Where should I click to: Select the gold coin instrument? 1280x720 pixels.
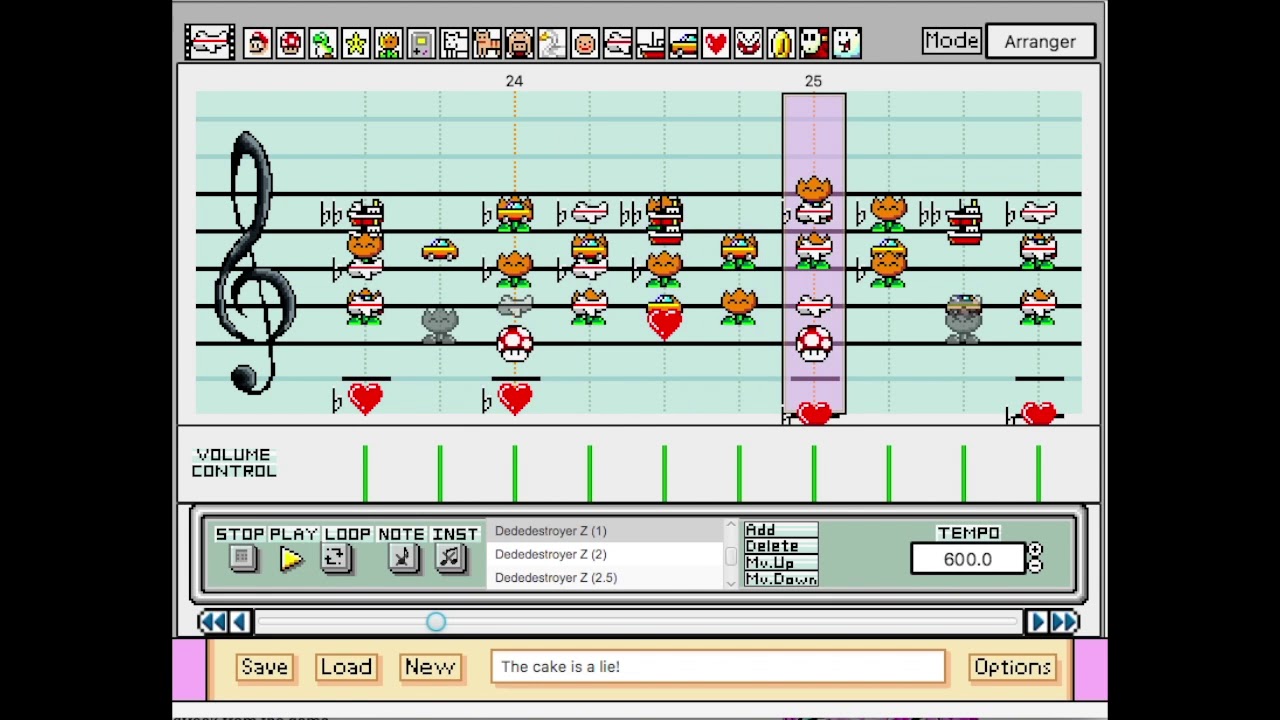(781, 43)
